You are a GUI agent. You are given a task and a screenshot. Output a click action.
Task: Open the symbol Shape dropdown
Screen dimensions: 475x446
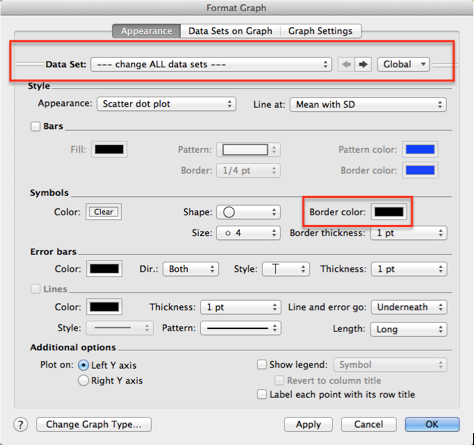click(248, 212)
